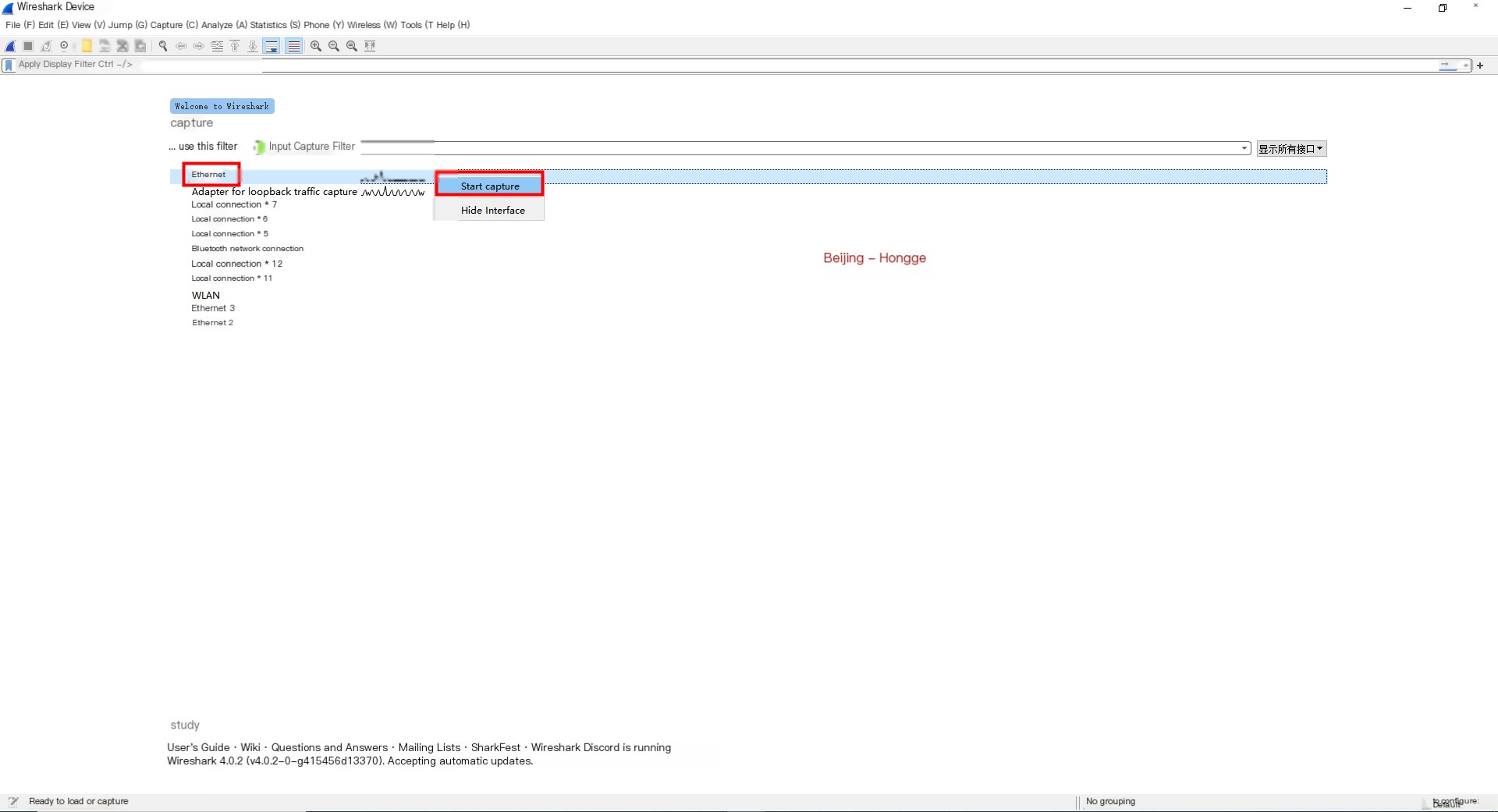Image resolution: width=1498 pixels, height=812 pixels.
Task: Click the find packet magnifier icon
Action: tap(163, 46)
